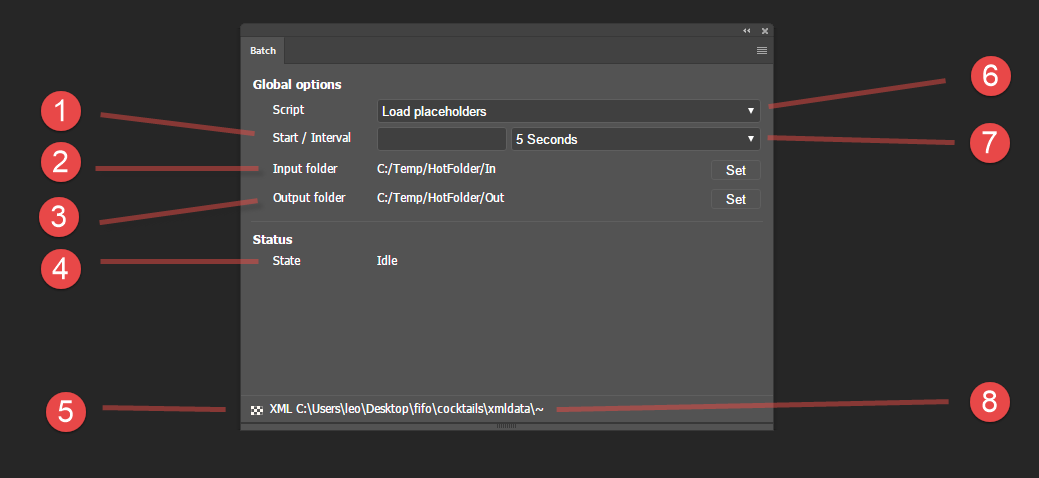Open the panel flyout menu icon
Viewport: 1039px width, 478px height.
(761, 50)
